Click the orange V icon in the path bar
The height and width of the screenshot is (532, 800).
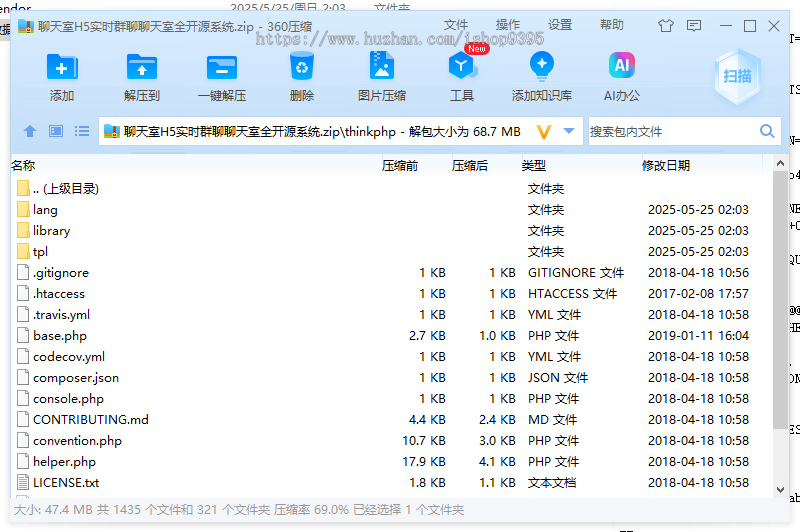pos(544,132)
